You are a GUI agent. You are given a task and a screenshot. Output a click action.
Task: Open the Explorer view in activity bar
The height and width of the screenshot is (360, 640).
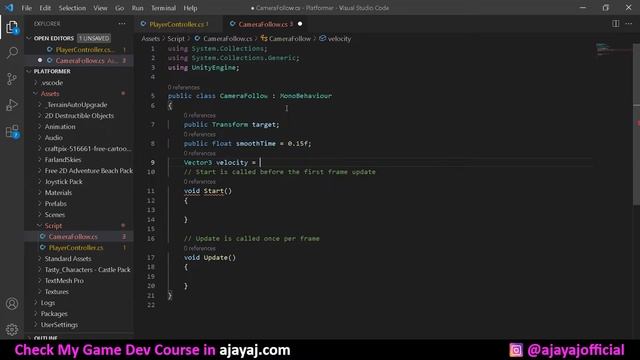[x=12, y=28]
